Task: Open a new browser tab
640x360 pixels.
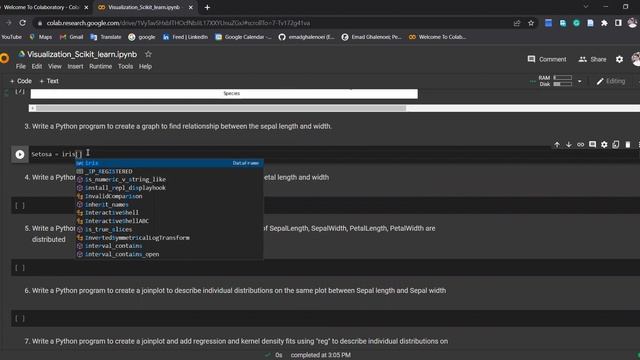Action: (207, 7)
